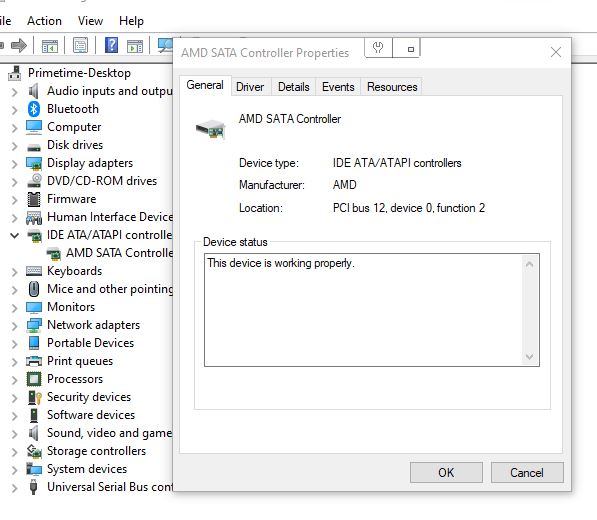This screenshot has width=597, height=520.
Task: Click the Primetime-Desktop computer root node
Action: point(79,73)
